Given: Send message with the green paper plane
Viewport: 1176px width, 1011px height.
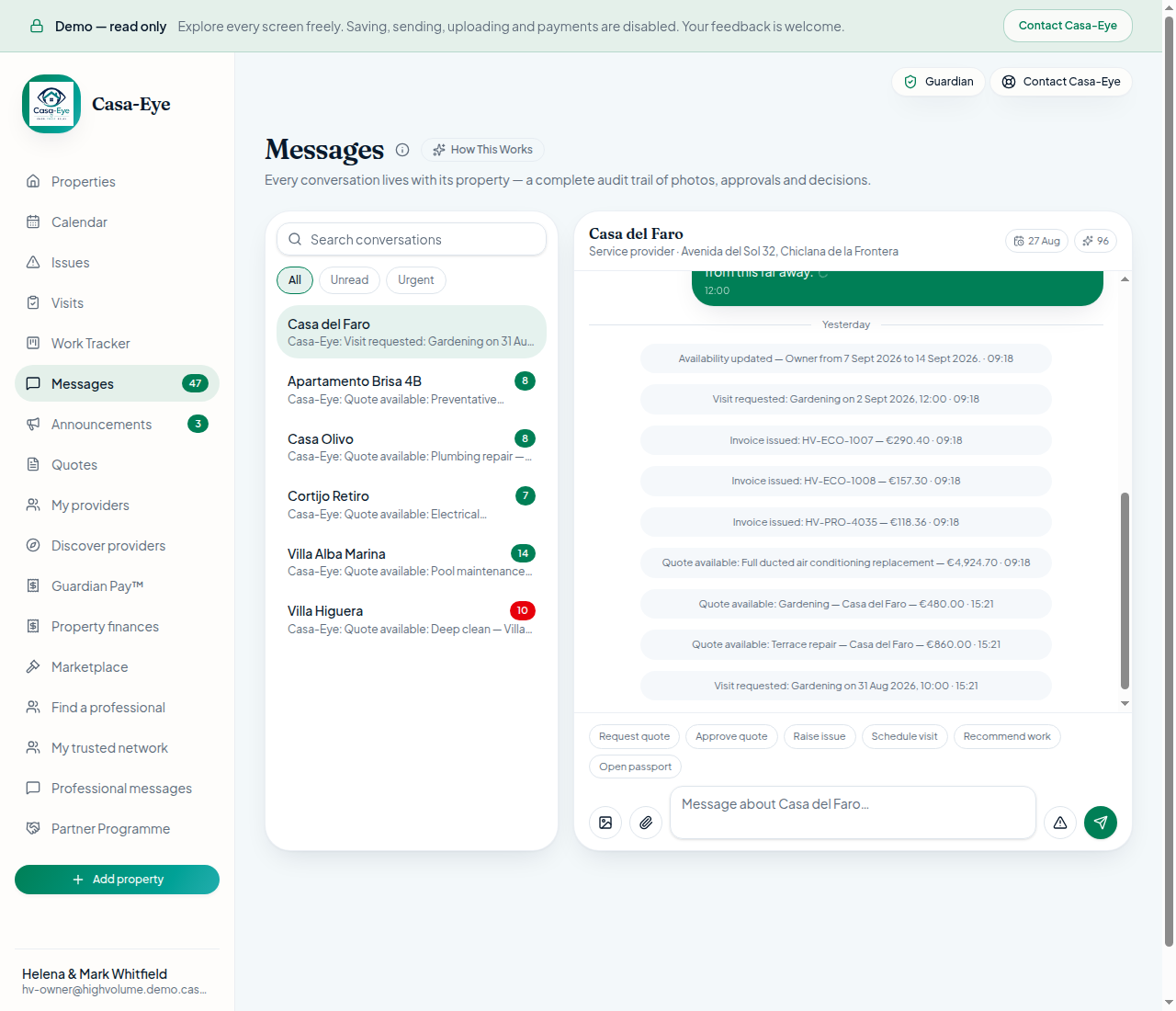Looking at the screenshot, I should point(1101,823).
